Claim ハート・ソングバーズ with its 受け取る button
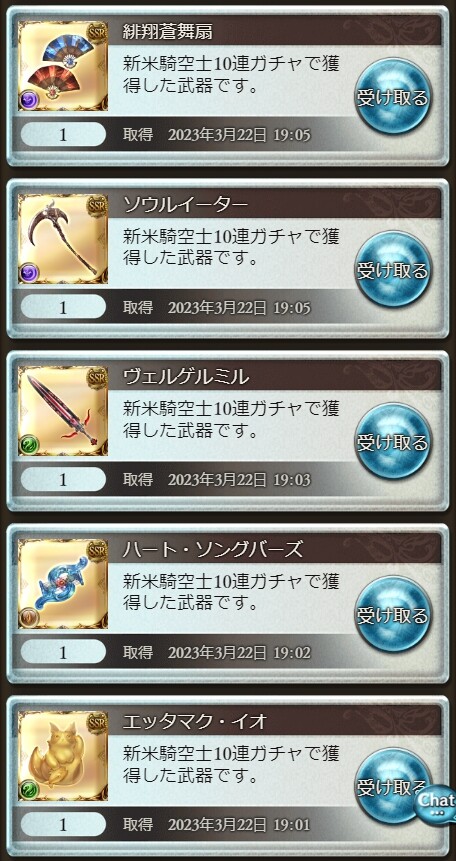 coord(392,614)
